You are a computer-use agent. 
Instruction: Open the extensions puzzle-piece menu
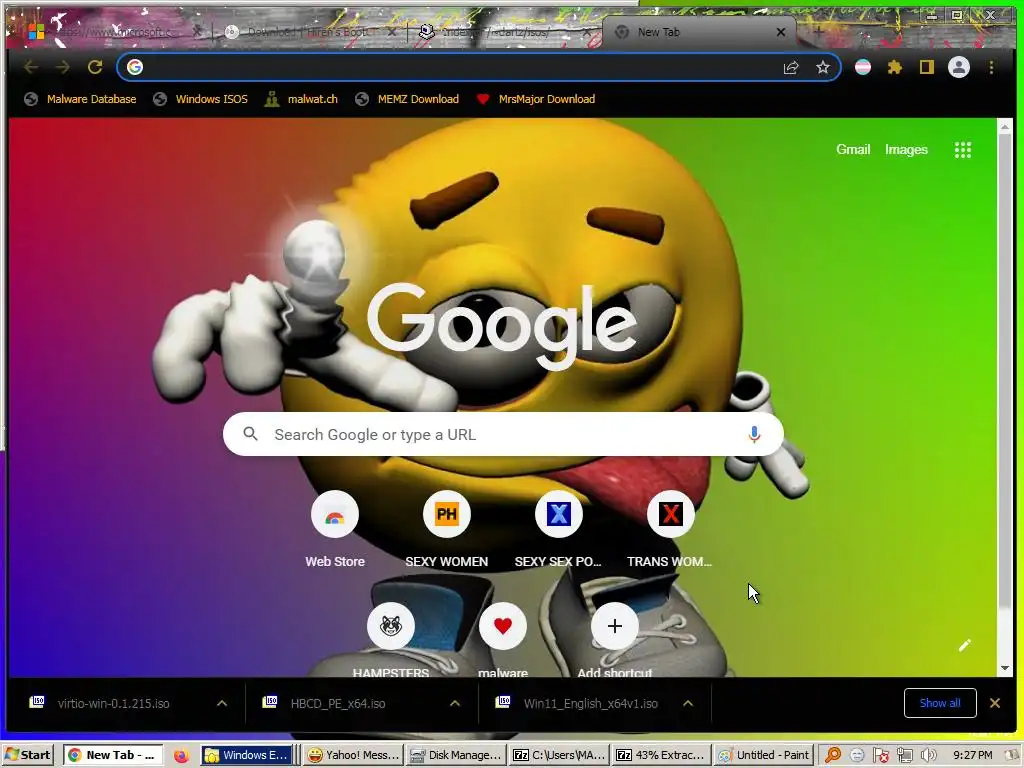point(895,67)
